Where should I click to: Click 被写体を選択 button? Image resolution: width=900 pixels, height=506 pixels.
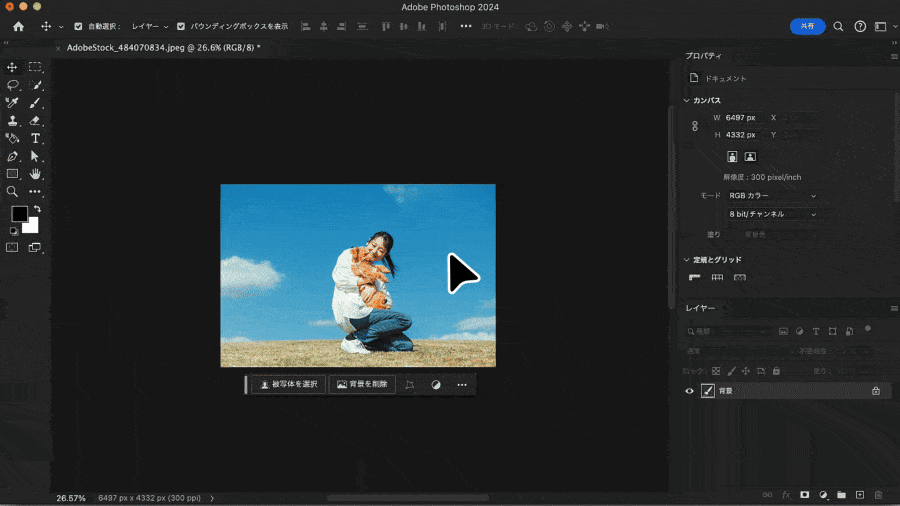click(x=289, y=384)
